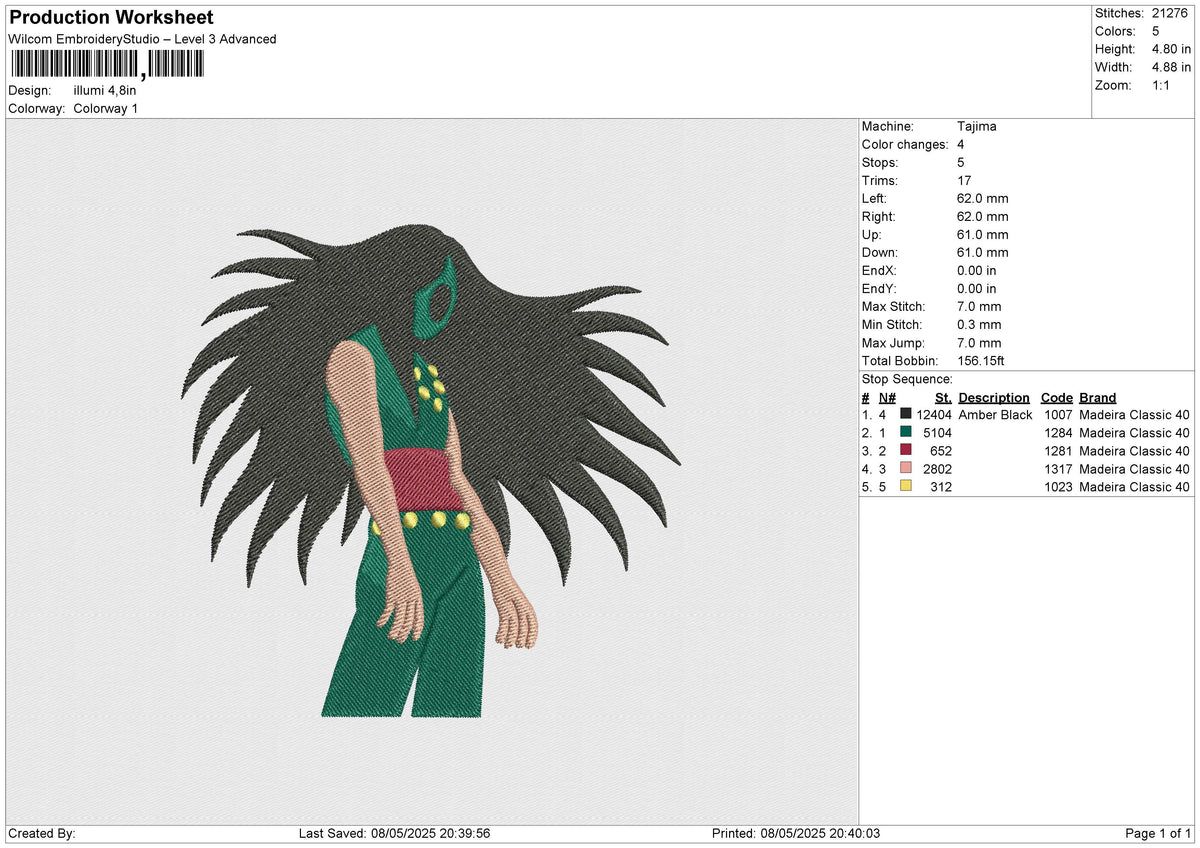Click the pink swatch for code 1317

(x=906, y=469)
